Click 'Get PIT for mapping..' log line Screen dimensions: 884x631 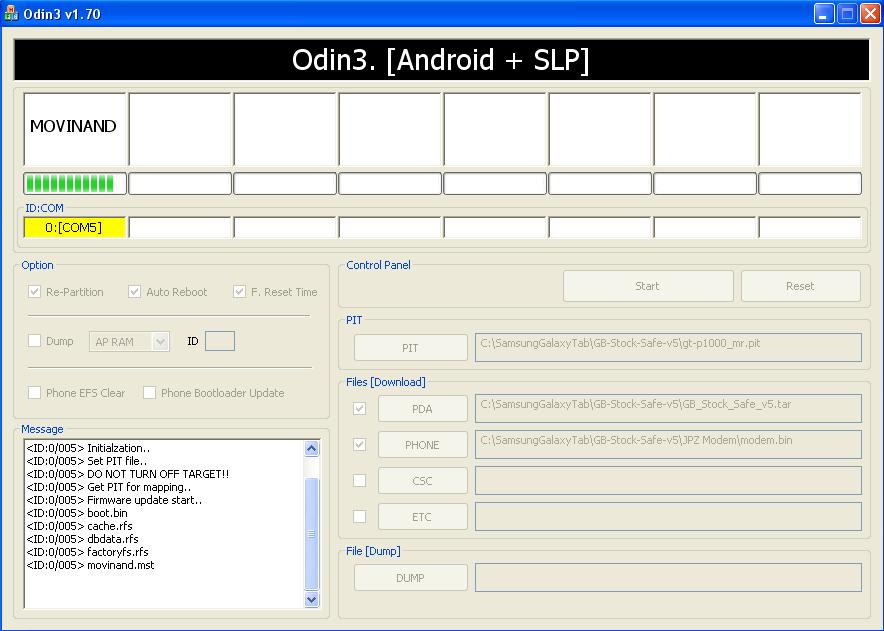(x=109, y=487)
